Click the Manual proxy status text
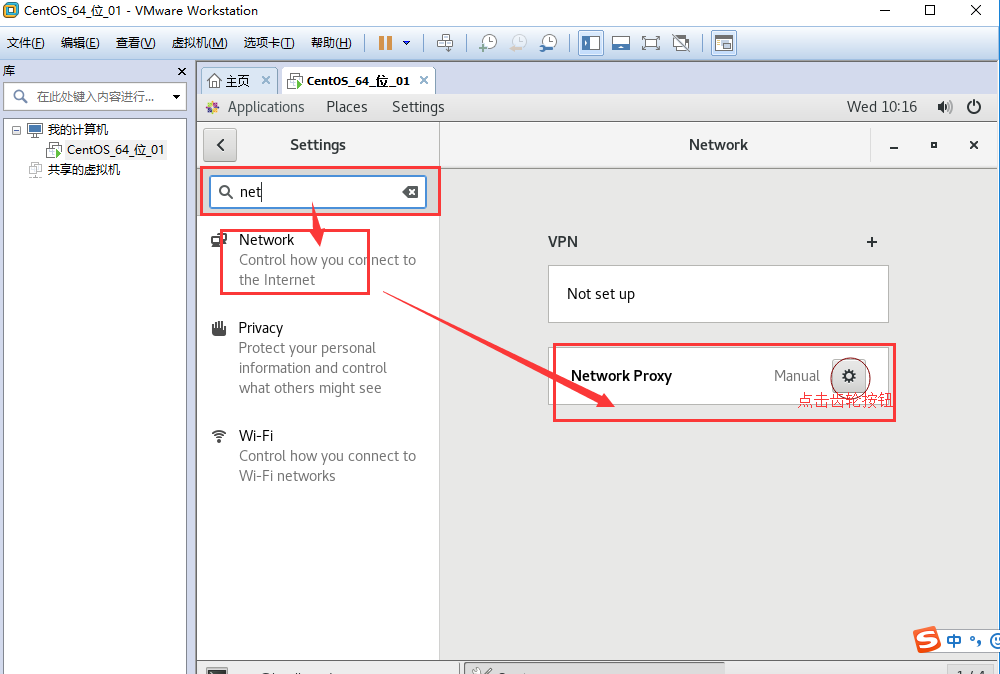 point(797,376)
